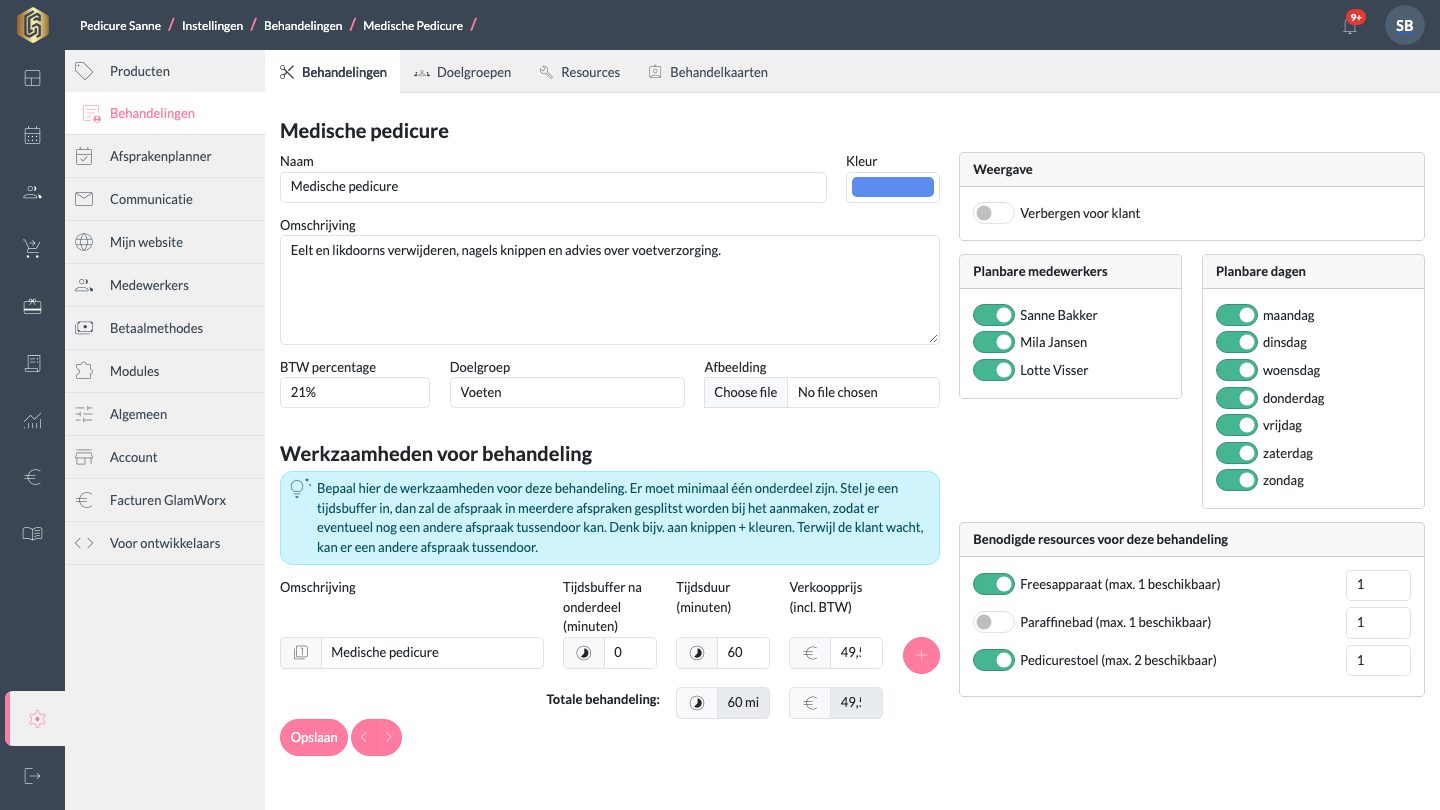Click Instellingen in the breadcrumb
1440x810 pixels.
[x=212, y=25]
